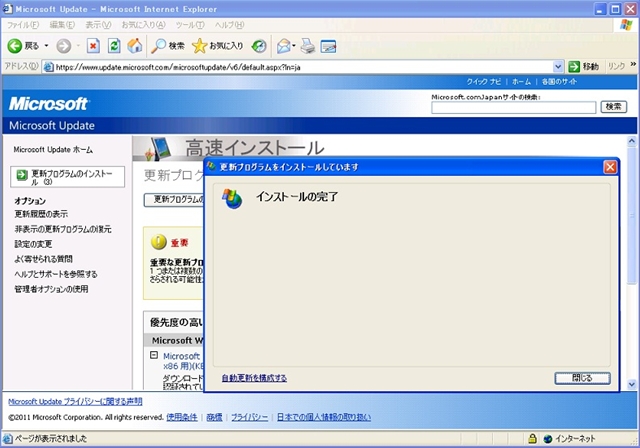
Task: Click the 更新プログラムのインストール (3) button
Action: coord(67,177)
